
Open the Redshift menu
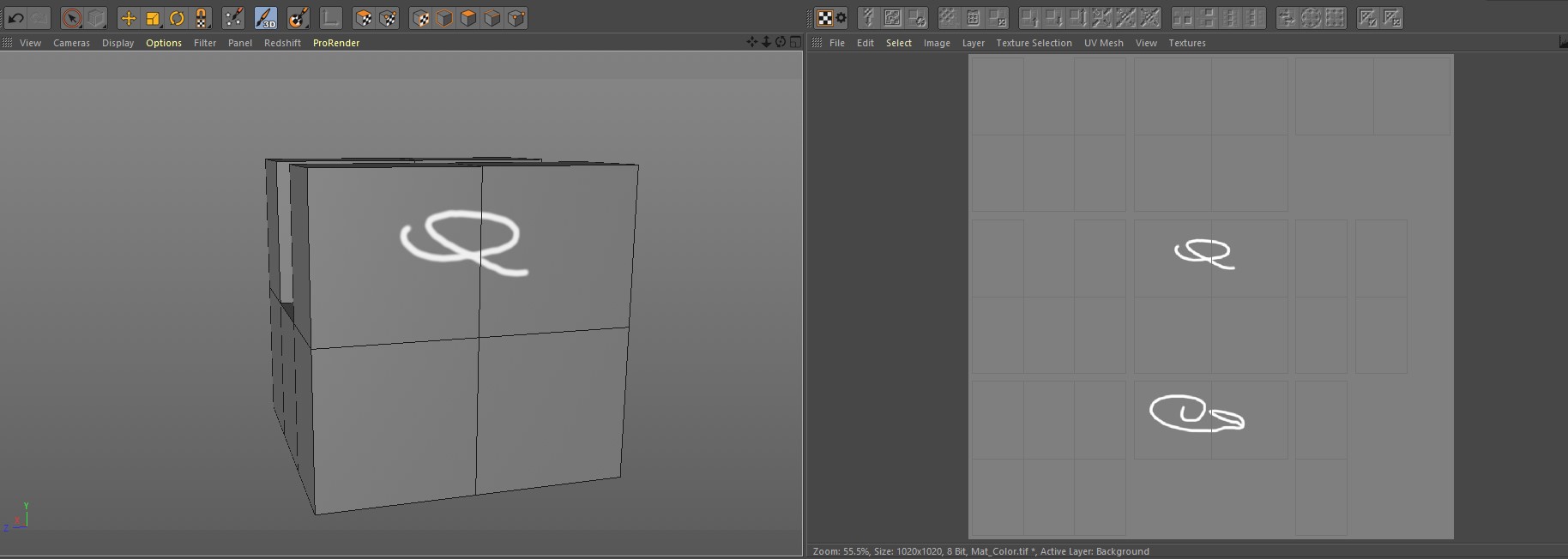coord(282,43)
